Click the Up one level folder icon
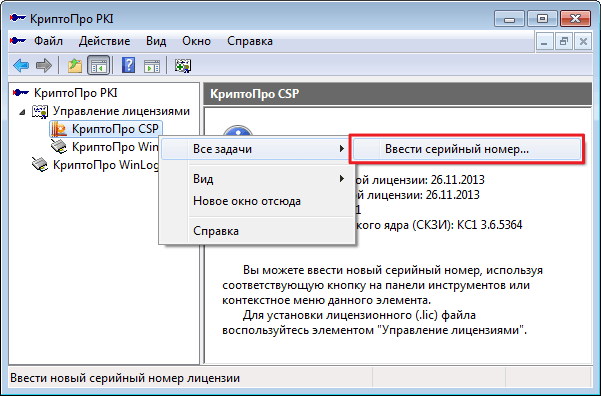This screenshot has height=396, width=601. click(x=75, y=66)
